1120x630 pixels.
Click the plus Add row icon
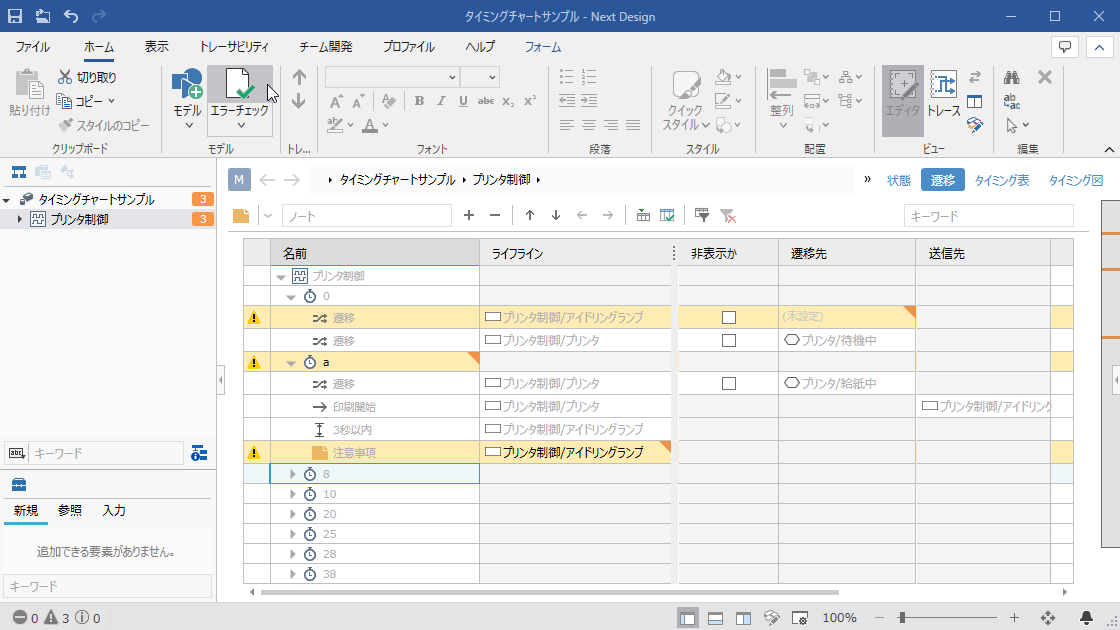click(469, 215)
